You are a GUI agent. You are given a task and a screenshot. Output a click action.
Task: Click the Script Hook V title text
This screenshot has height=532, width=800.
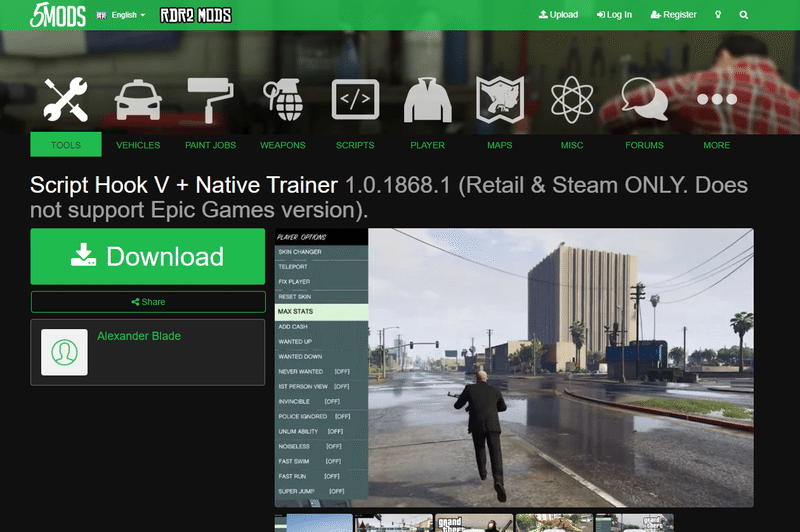click(x=184, y=185)
